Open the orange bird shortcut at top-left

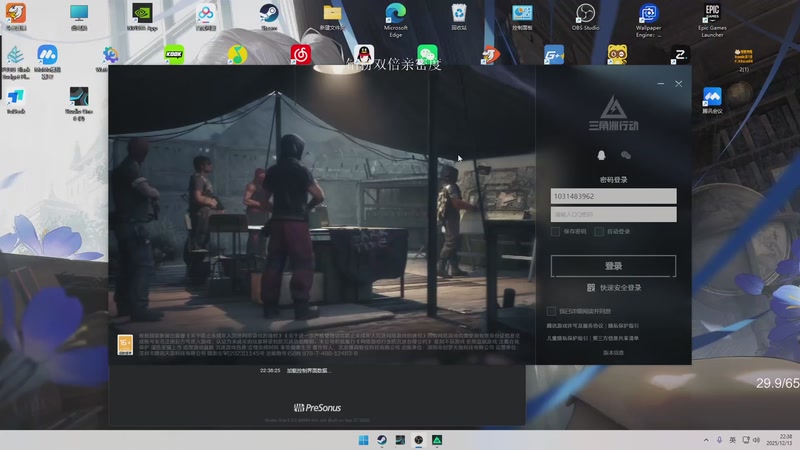click(x=16, y=16)
